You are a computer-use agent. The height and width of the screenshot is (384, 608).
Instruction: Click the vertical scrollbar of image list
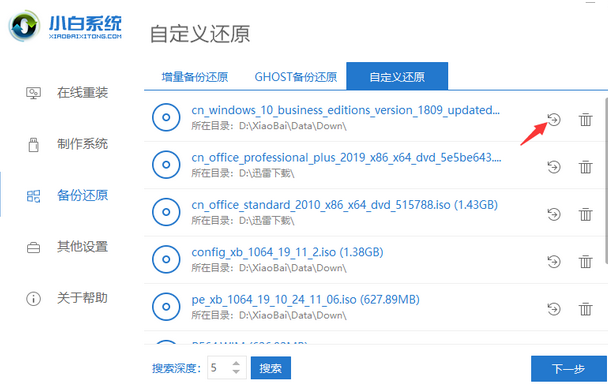606,181
